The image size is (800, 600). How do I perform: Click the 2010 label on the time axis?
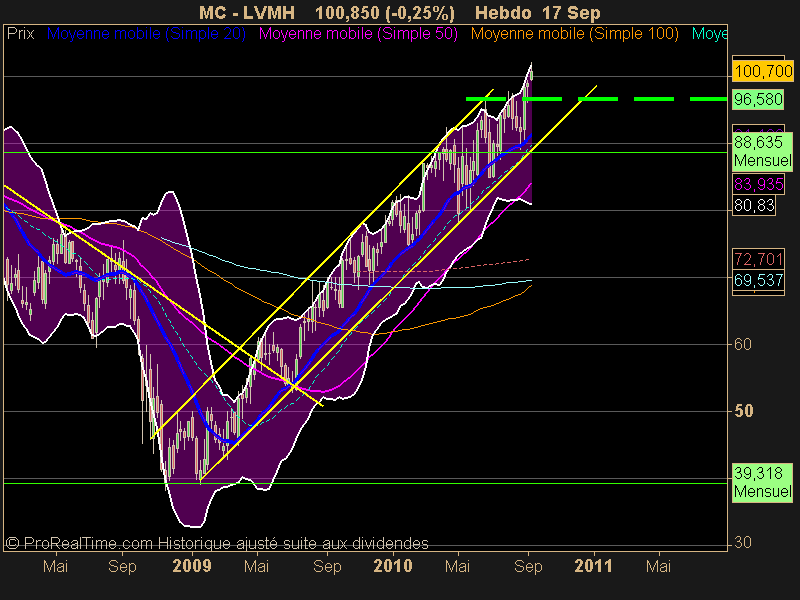tap(393, 566)
